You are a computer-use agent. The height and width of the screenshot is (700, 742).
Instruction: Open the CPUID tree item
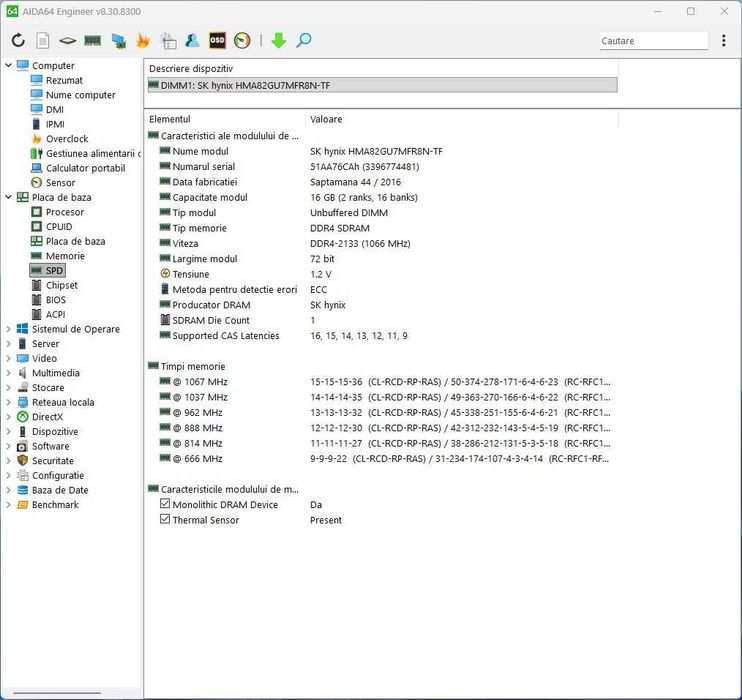(x=59, y=227)
